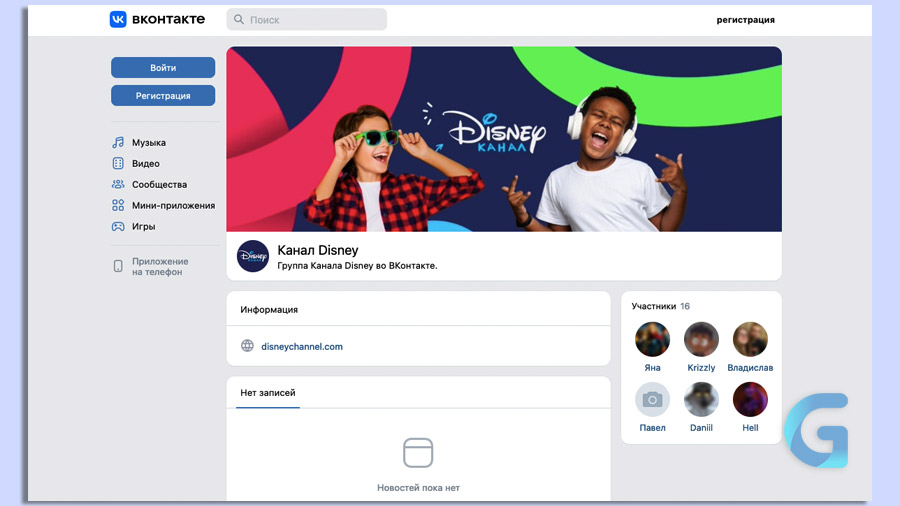Open the Участники members list

coord(653,306)
